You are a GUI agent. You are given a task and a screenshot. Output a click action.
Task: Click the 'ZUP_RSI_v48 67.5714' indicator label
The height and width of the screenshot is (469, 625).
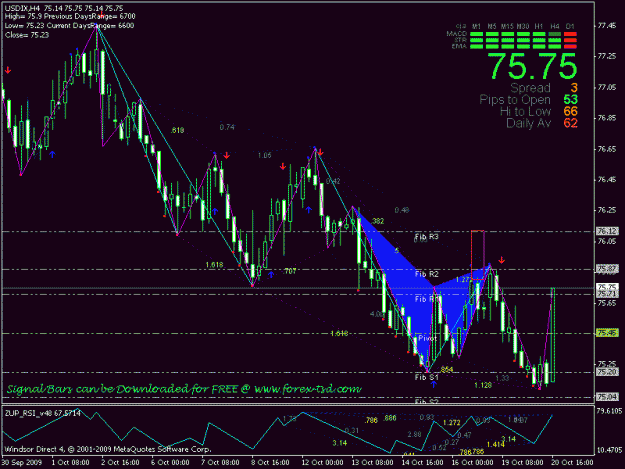pos(43,413)
